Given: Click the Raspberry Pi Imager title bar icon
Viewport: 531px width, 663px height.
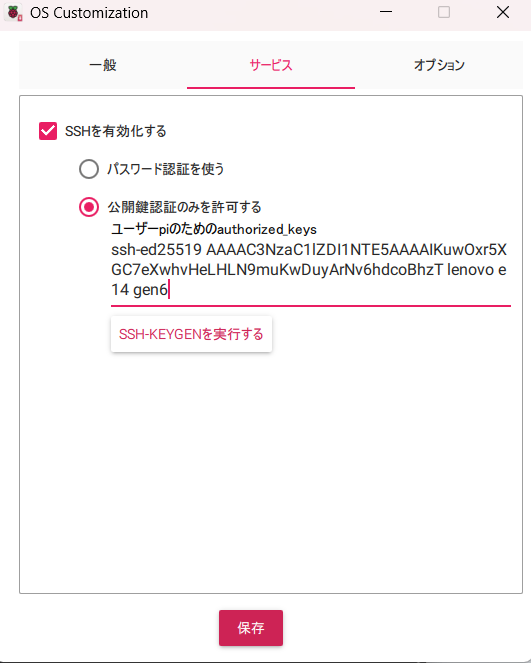Looking at the screenshot, I should coord(13,13).
